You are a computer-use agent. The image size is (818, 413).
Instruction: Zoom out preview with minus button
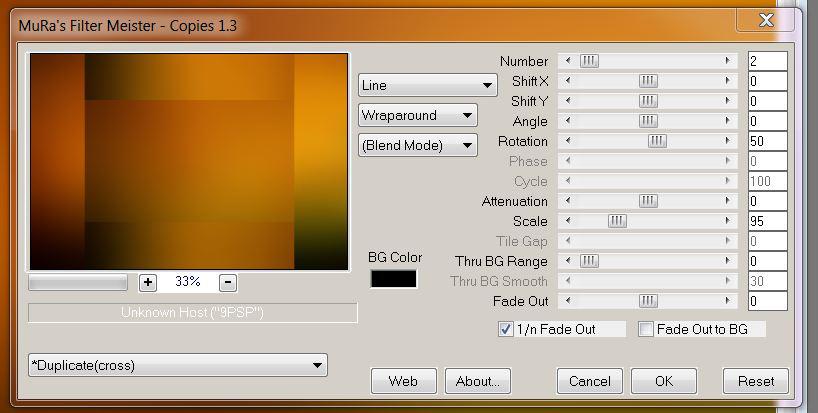click(228, 282)
